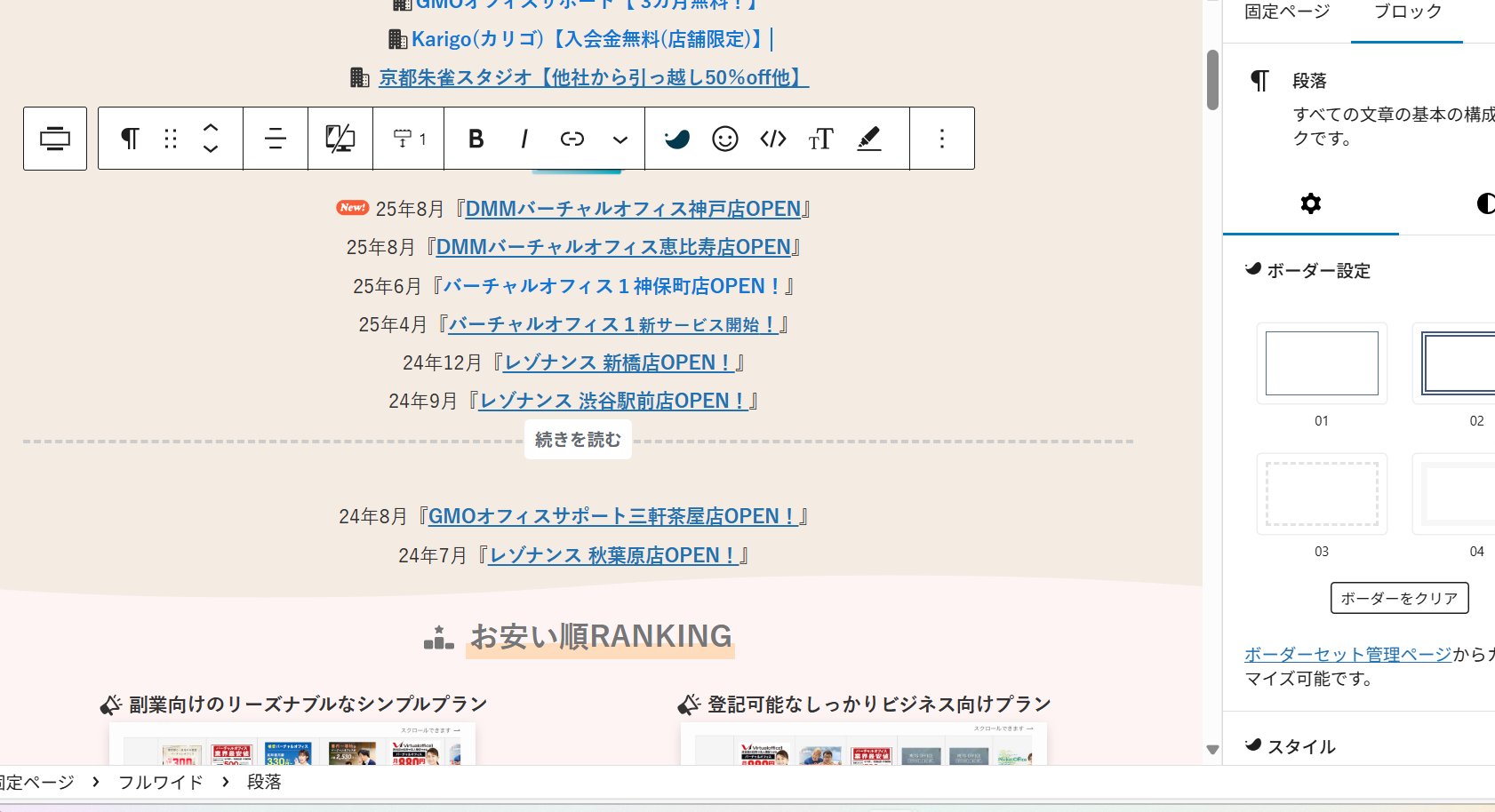Open the DMMバーチャルオフィス神戸店OPEN link

(633, 209)
